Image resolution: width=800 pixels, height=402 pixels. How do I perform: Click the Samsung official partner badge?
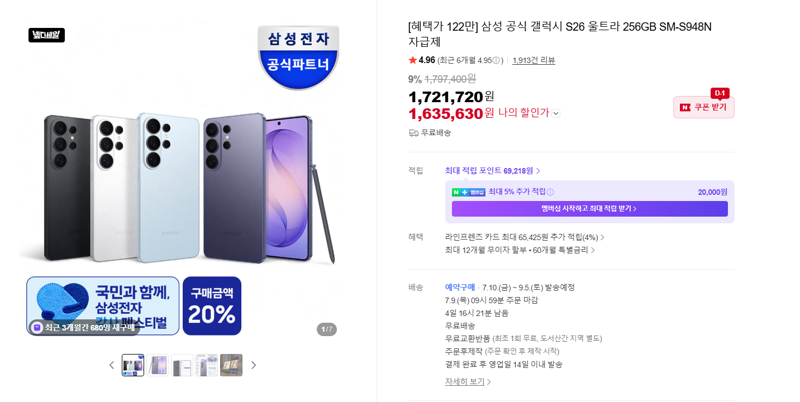click(x=298, y=56)
